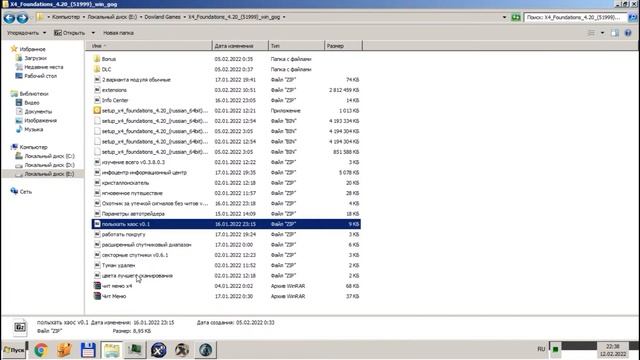
Task: Open Недавние места in navigation pane
Action: point(44,67)
